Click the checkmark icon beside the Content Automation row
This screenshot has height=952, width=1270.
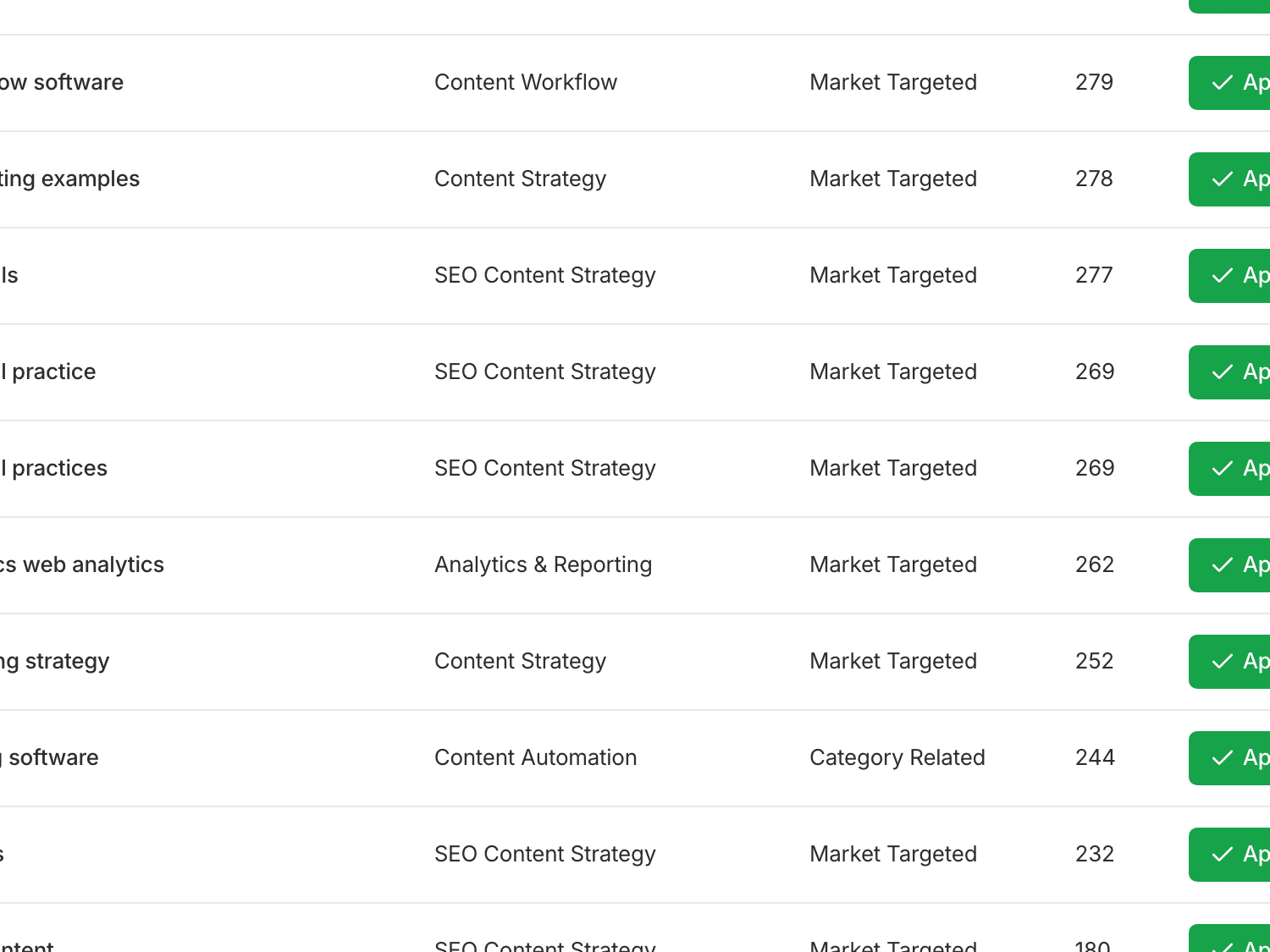[x=1222, y=758]
